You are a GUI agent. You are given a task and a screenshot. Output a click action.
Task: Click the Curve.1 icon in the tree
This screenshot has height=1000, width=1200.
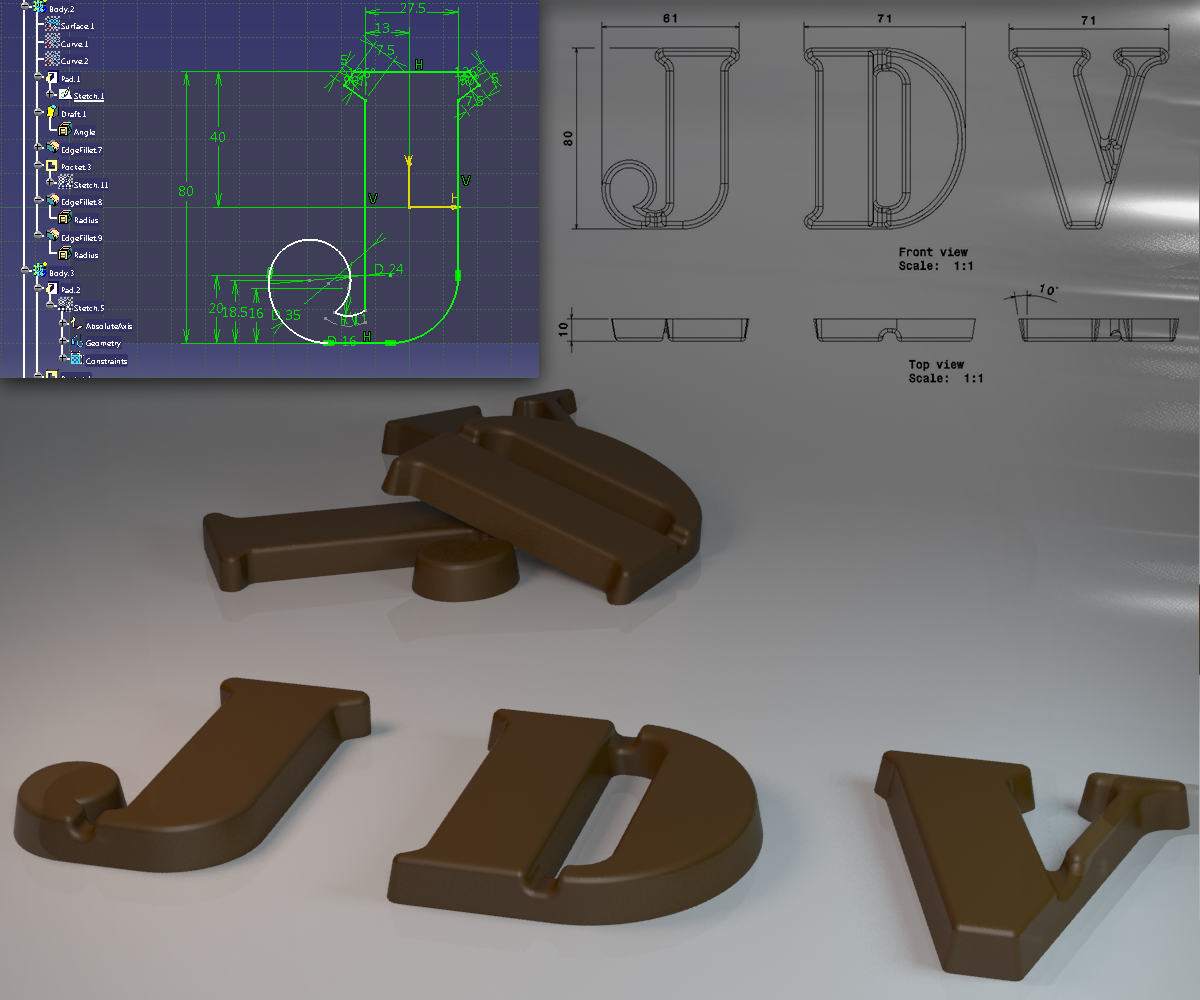click(x=53, y=43)
